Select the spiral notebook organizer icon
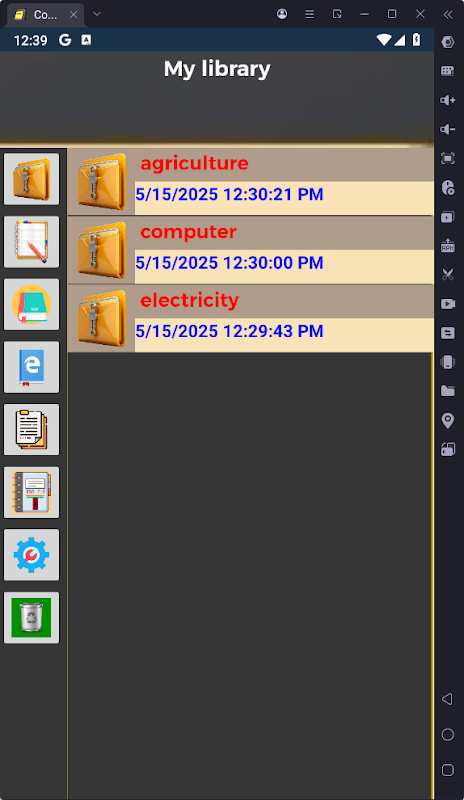The width and height of the screenshot is (464, 800). pyautogui.click(x=32, y=492)
